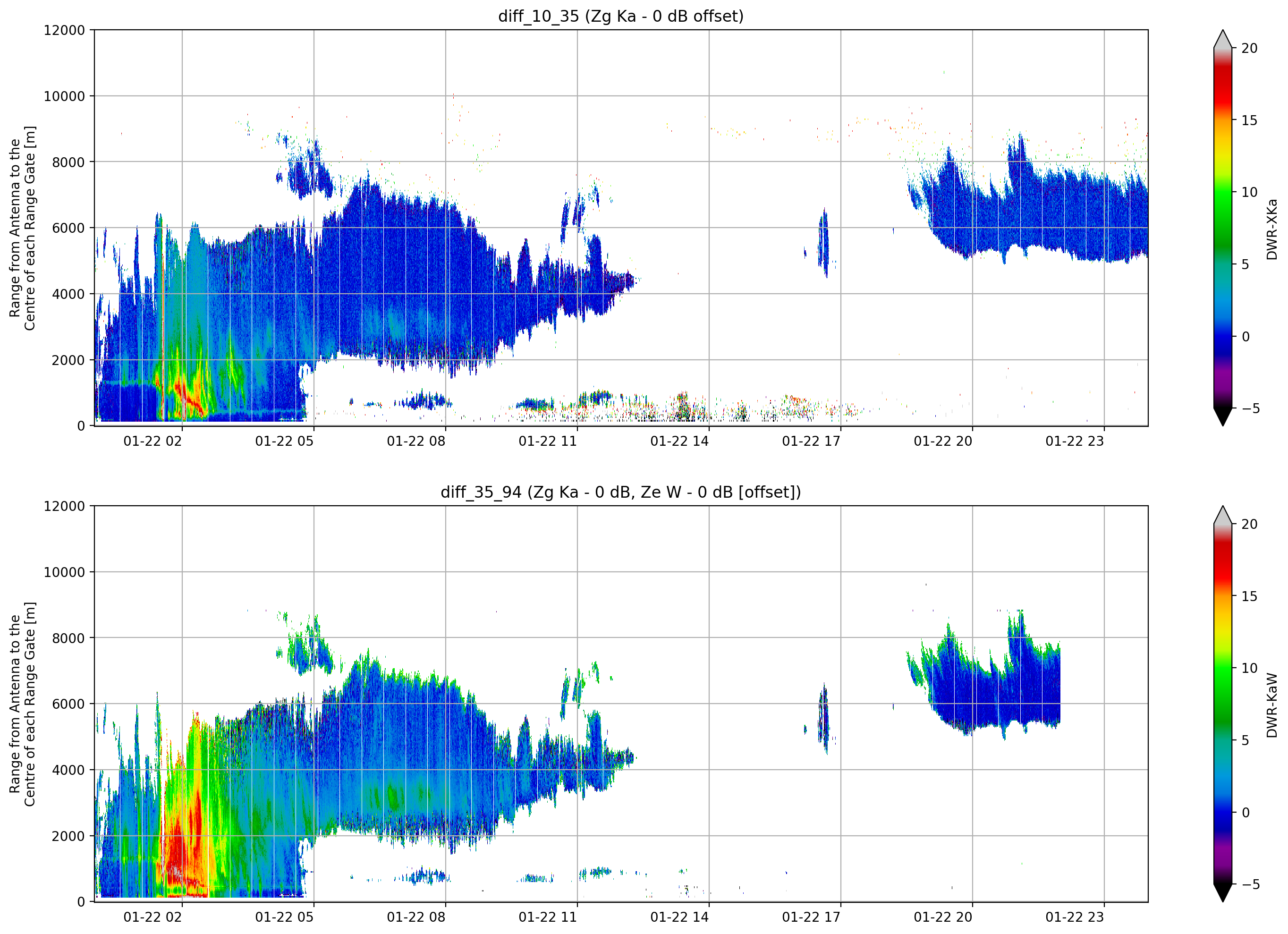Click the bottom plot x-axis label 01-22 05
The image size is (1288, 934).
pos(285,917)
